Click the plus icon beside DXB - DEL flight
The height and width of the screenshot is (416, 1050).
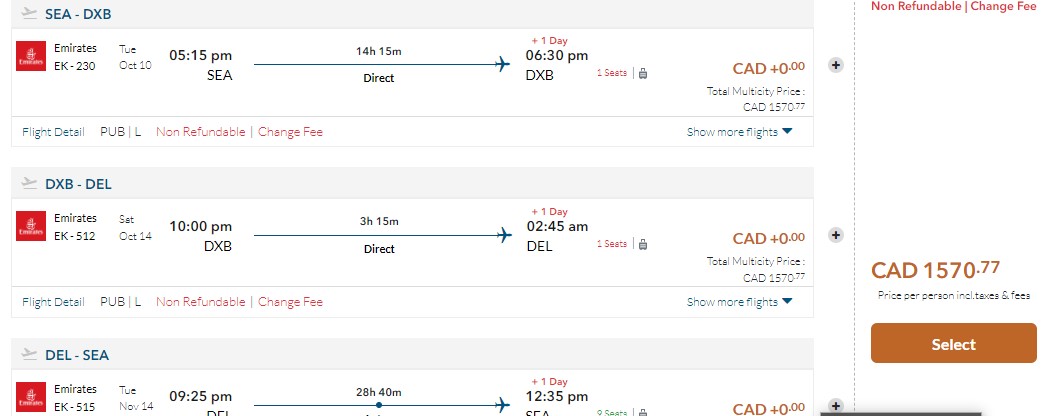[x=836, y=235]
